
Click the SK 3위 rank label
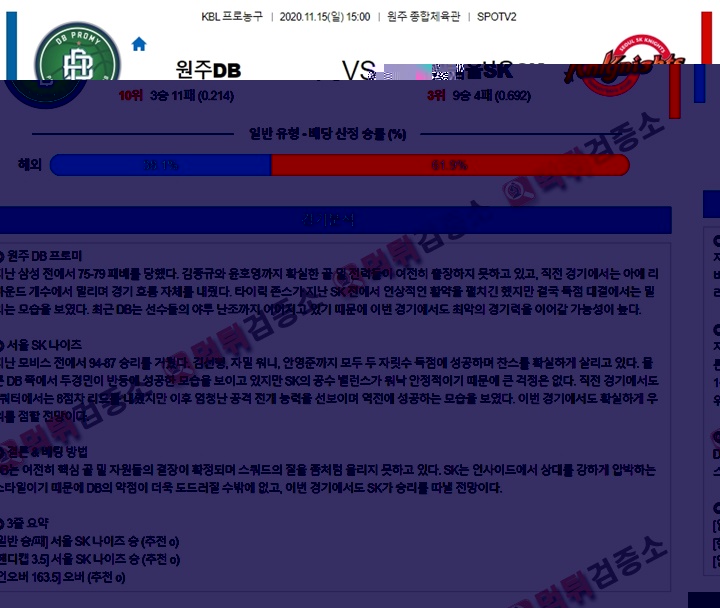pos(436,96)
